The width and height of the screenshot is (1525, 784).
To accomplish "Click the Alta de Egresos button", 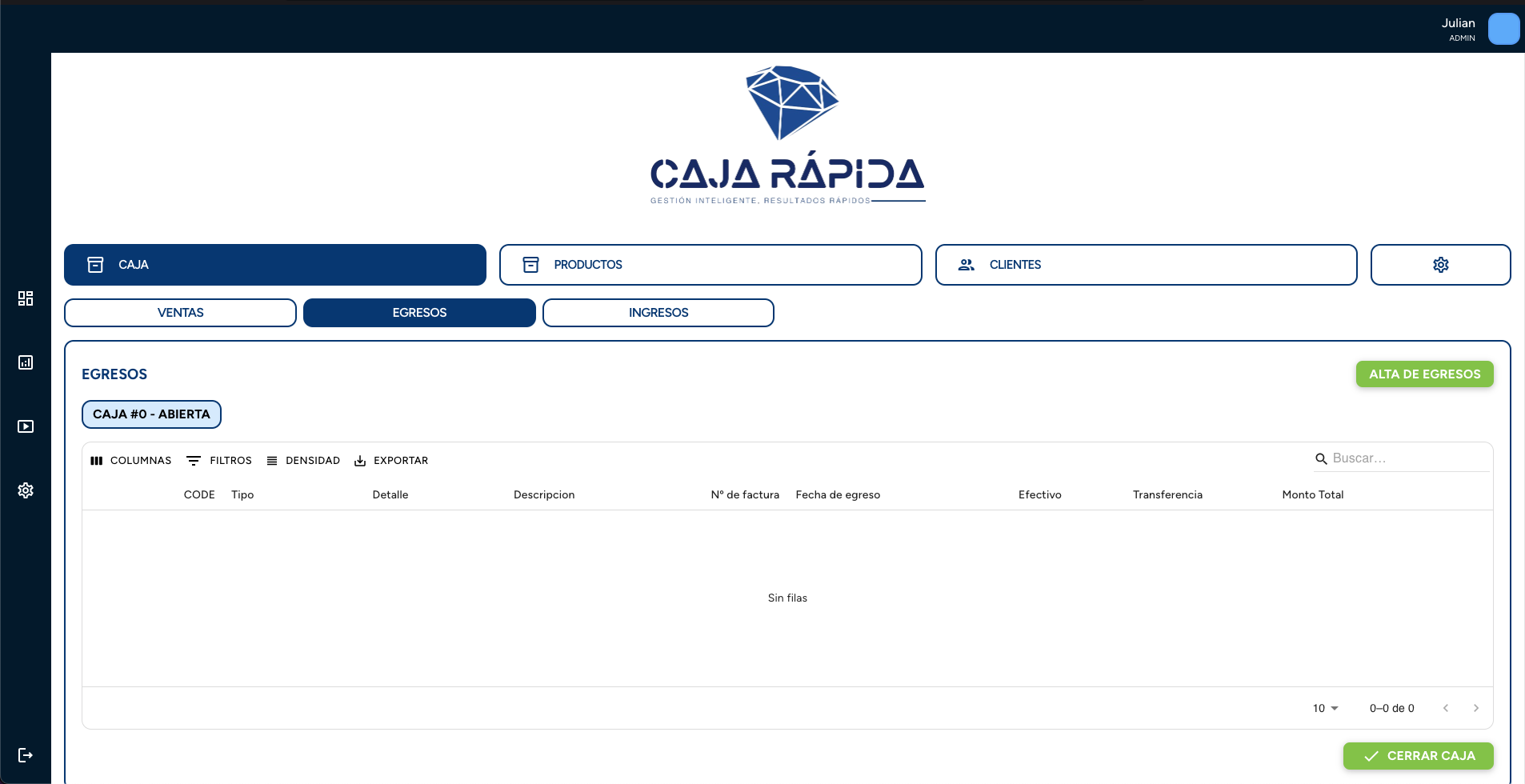I will (x=1424, y=374).
